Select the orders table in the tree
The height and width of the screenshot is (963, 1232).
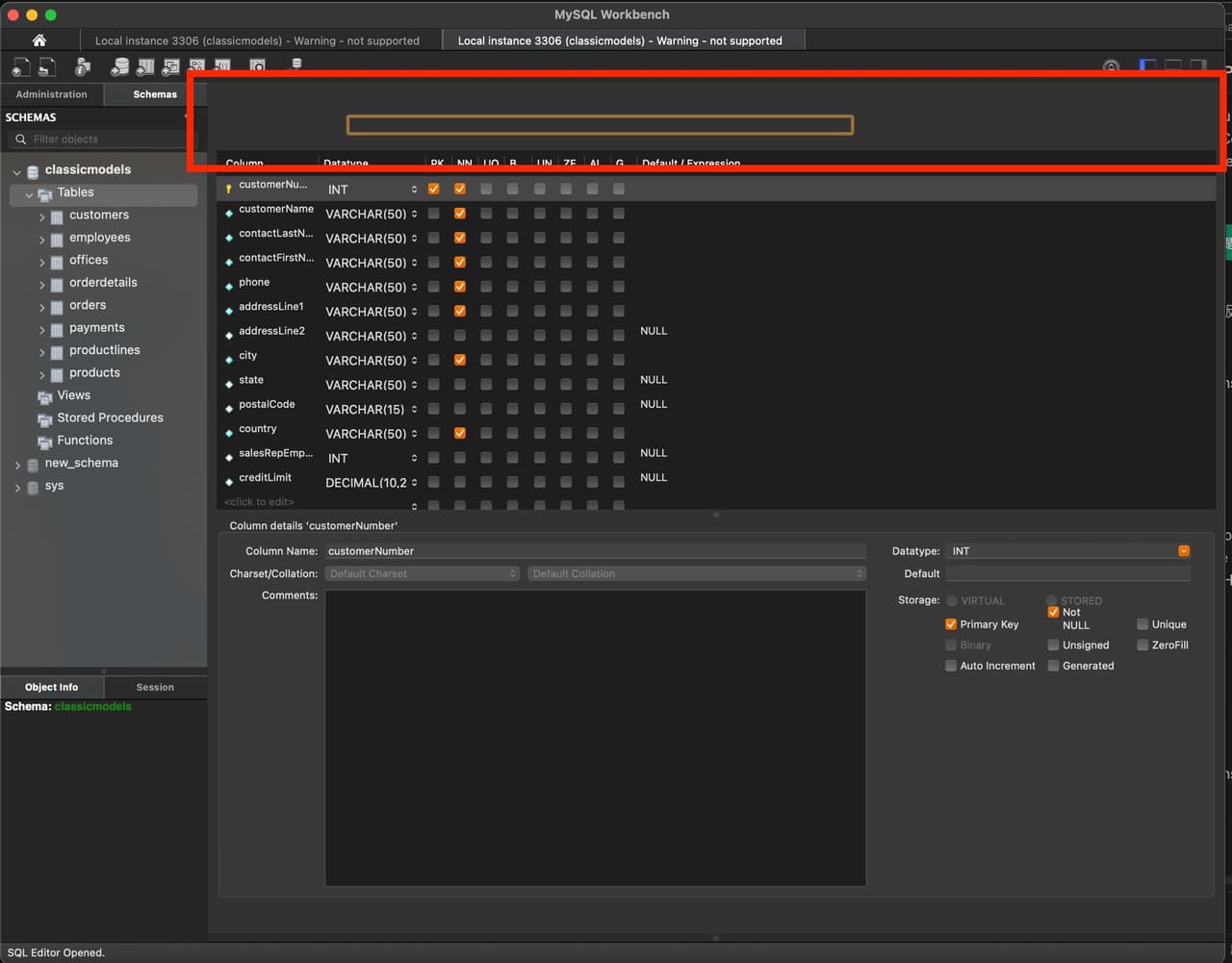(x=88, y=305)
